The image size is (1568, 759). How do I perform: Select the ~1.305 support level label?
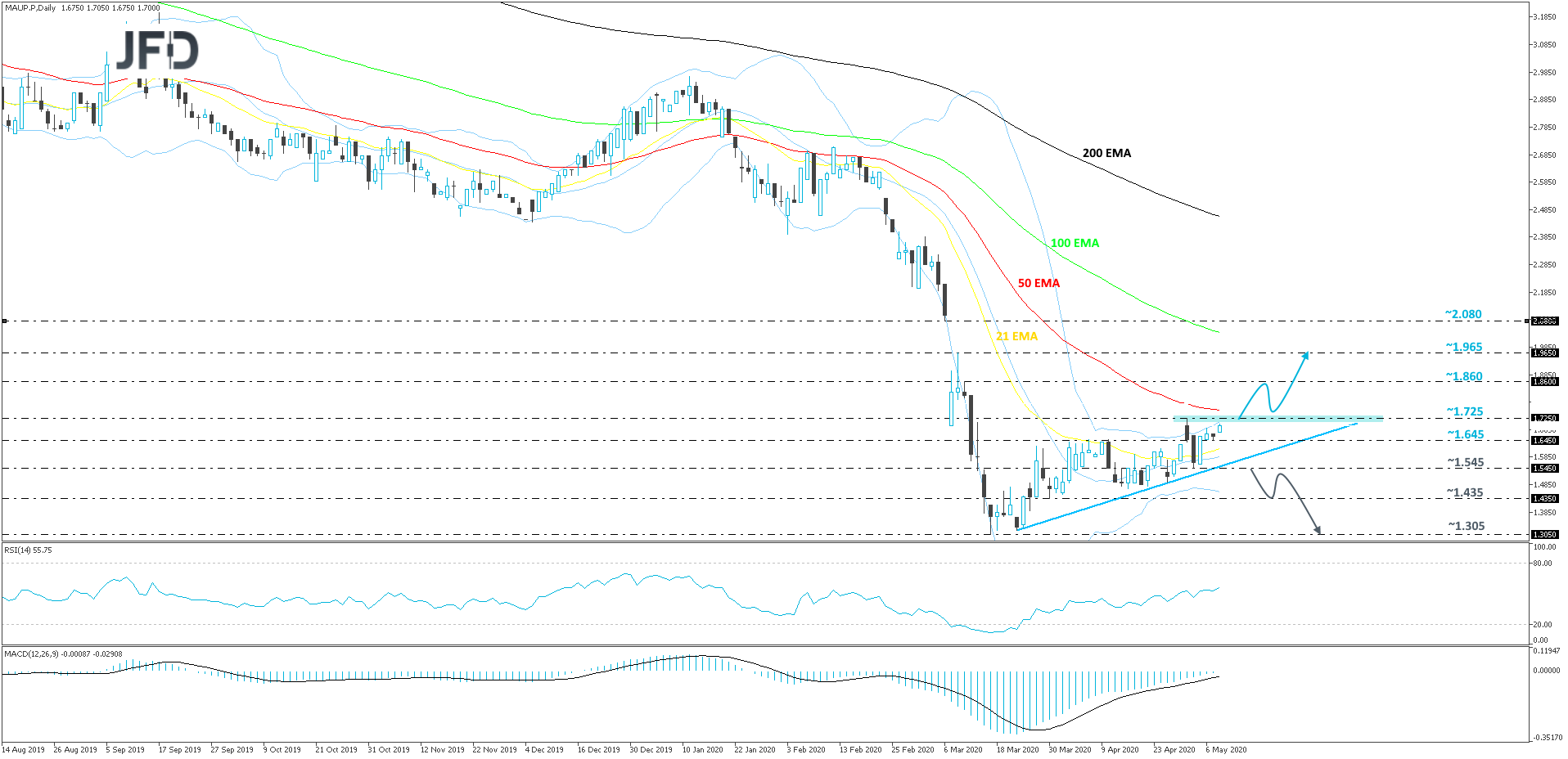(x=1466, y=526)
